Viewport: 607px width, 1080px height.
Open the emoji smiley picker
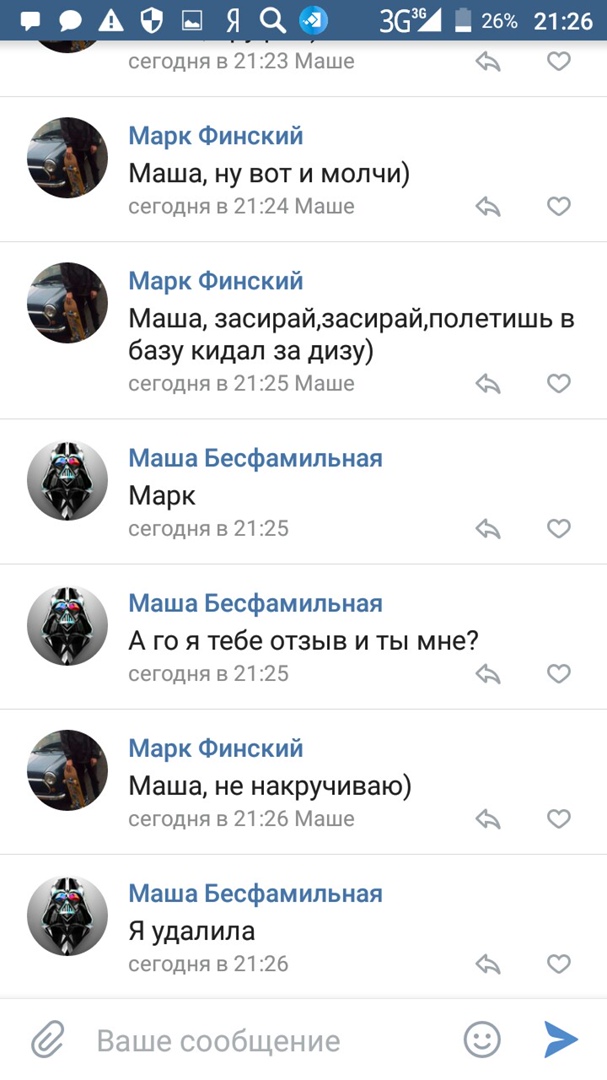(x=482, y=1040)
